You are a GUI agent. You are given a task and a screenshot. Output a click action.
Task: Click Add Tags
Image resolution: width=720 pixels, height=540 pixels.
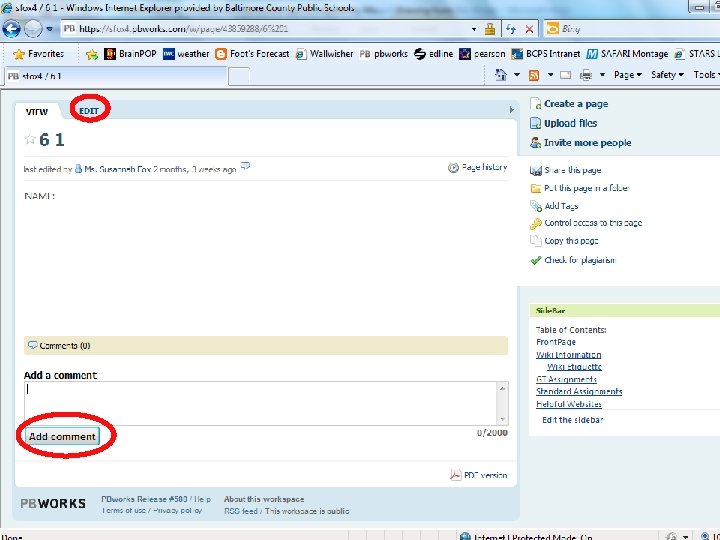pyautogui.click(x=555, y=206)
